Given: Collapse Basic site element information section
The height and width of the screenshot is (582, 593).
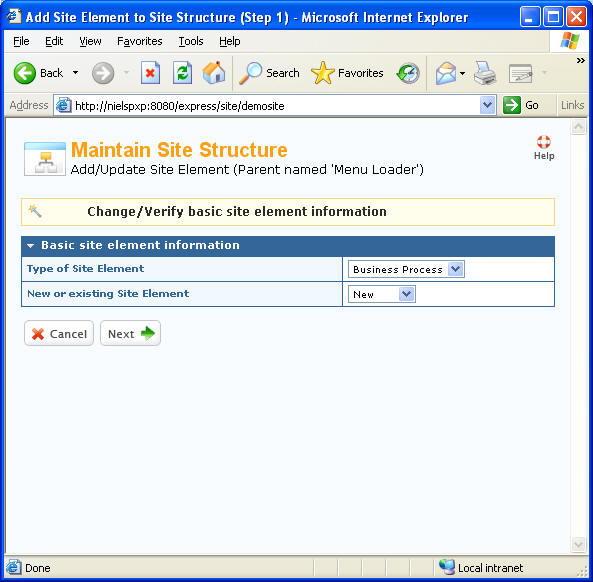Looking at the screenshot, I should click(x=31, y=245).
